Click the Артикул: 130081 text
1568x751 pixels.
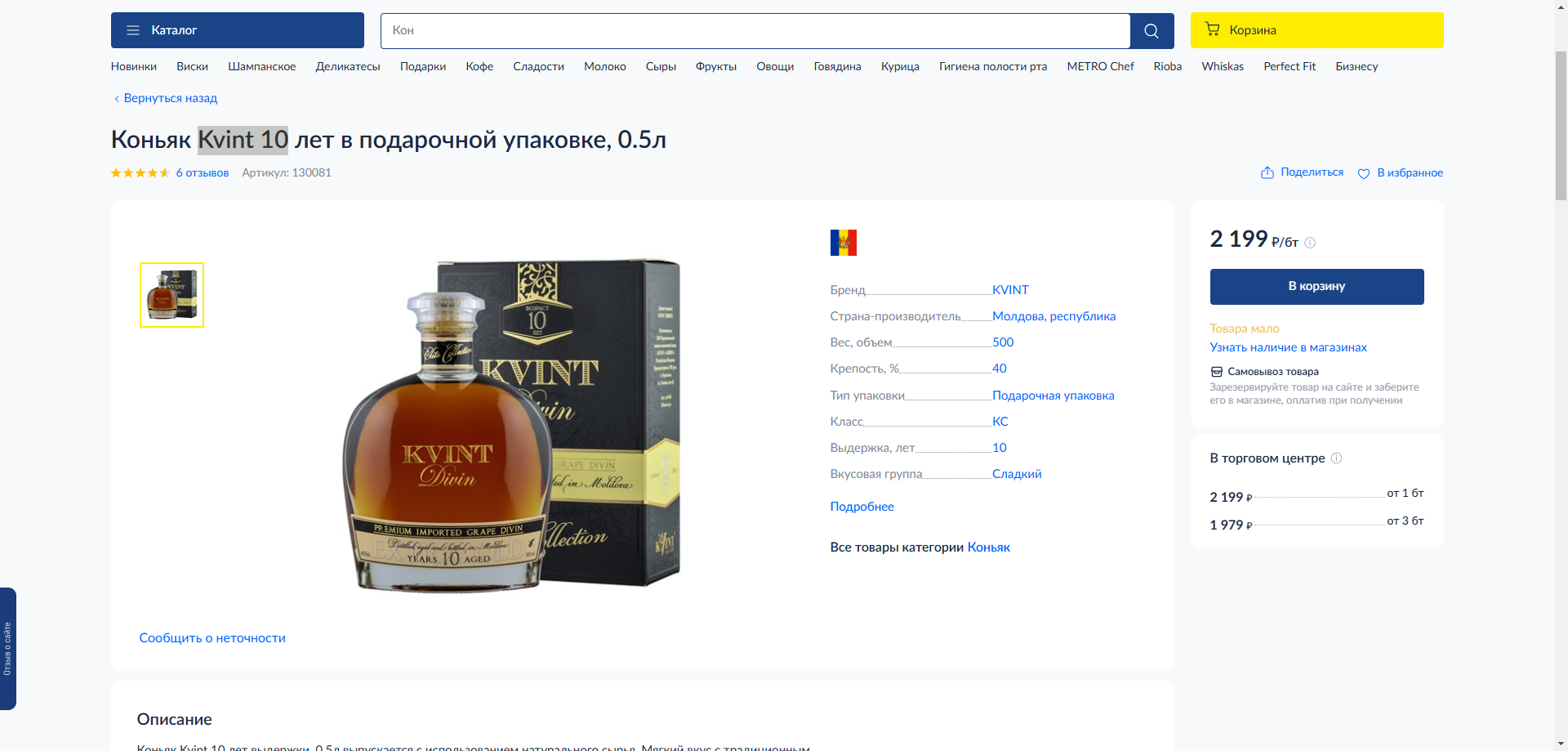[287, 172]
